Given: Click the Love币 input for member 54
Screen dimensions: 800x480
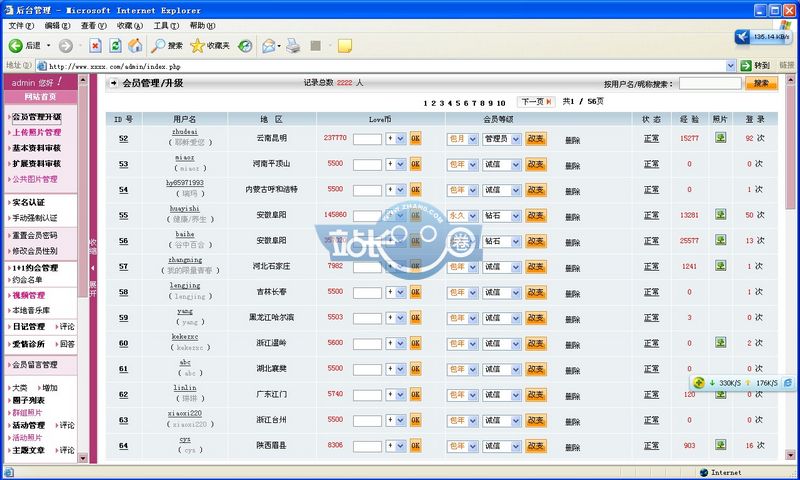Looking at the screenshot, I should [367, 190].
